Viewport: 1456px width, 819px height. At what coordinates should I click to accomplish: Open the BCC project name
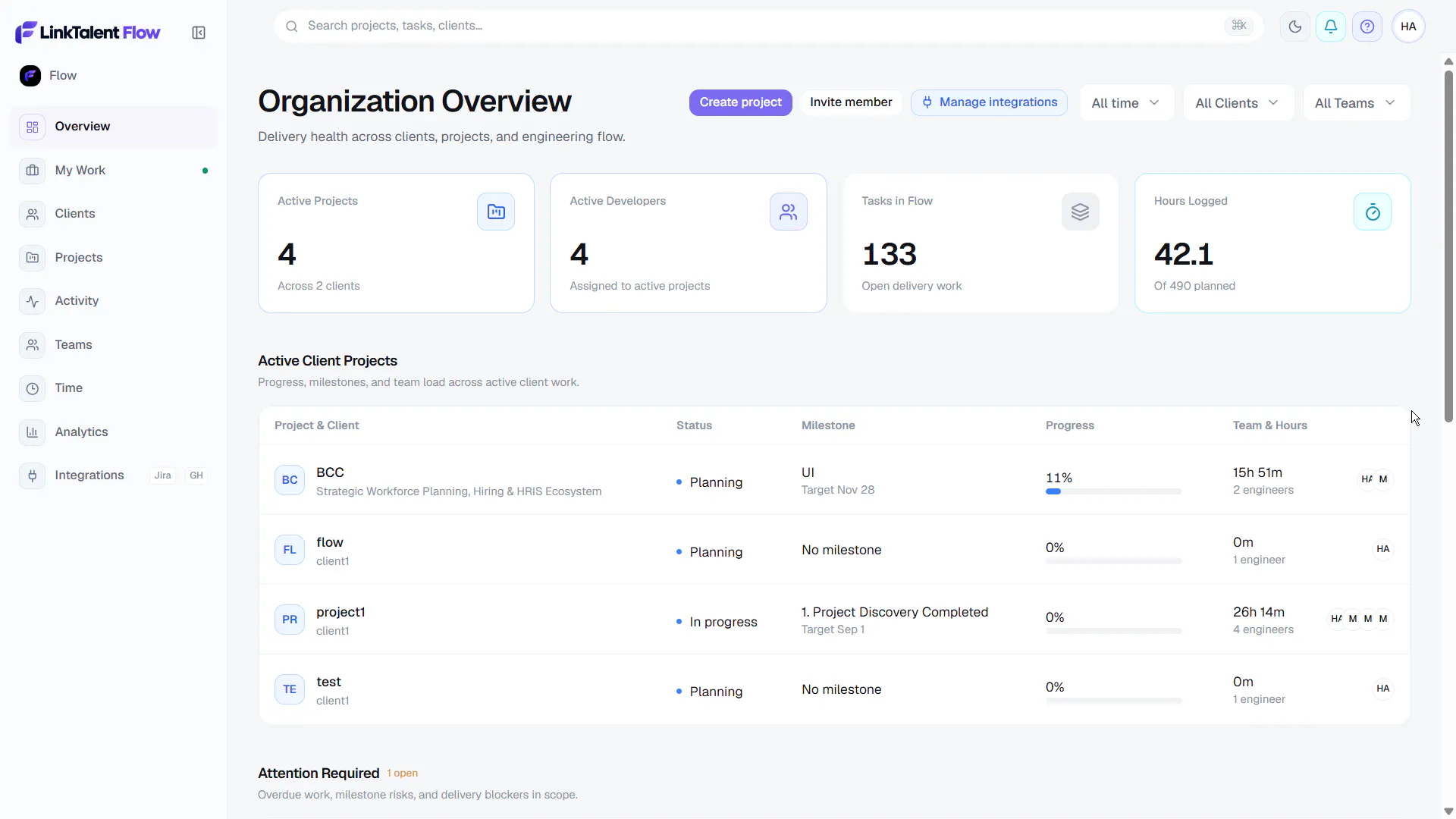point(330,472)
